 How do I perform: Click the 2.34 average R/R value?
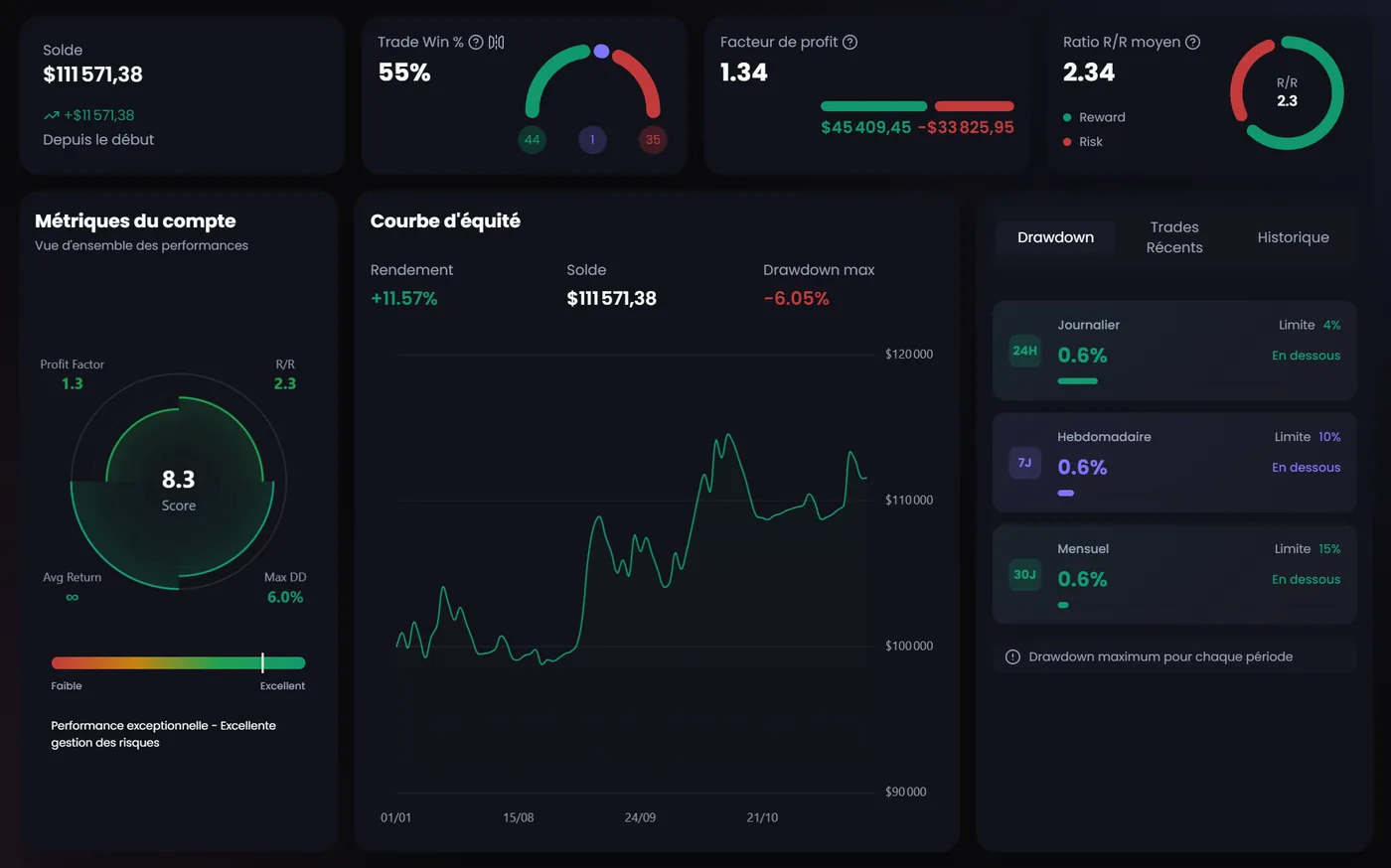click(1089, 72)
